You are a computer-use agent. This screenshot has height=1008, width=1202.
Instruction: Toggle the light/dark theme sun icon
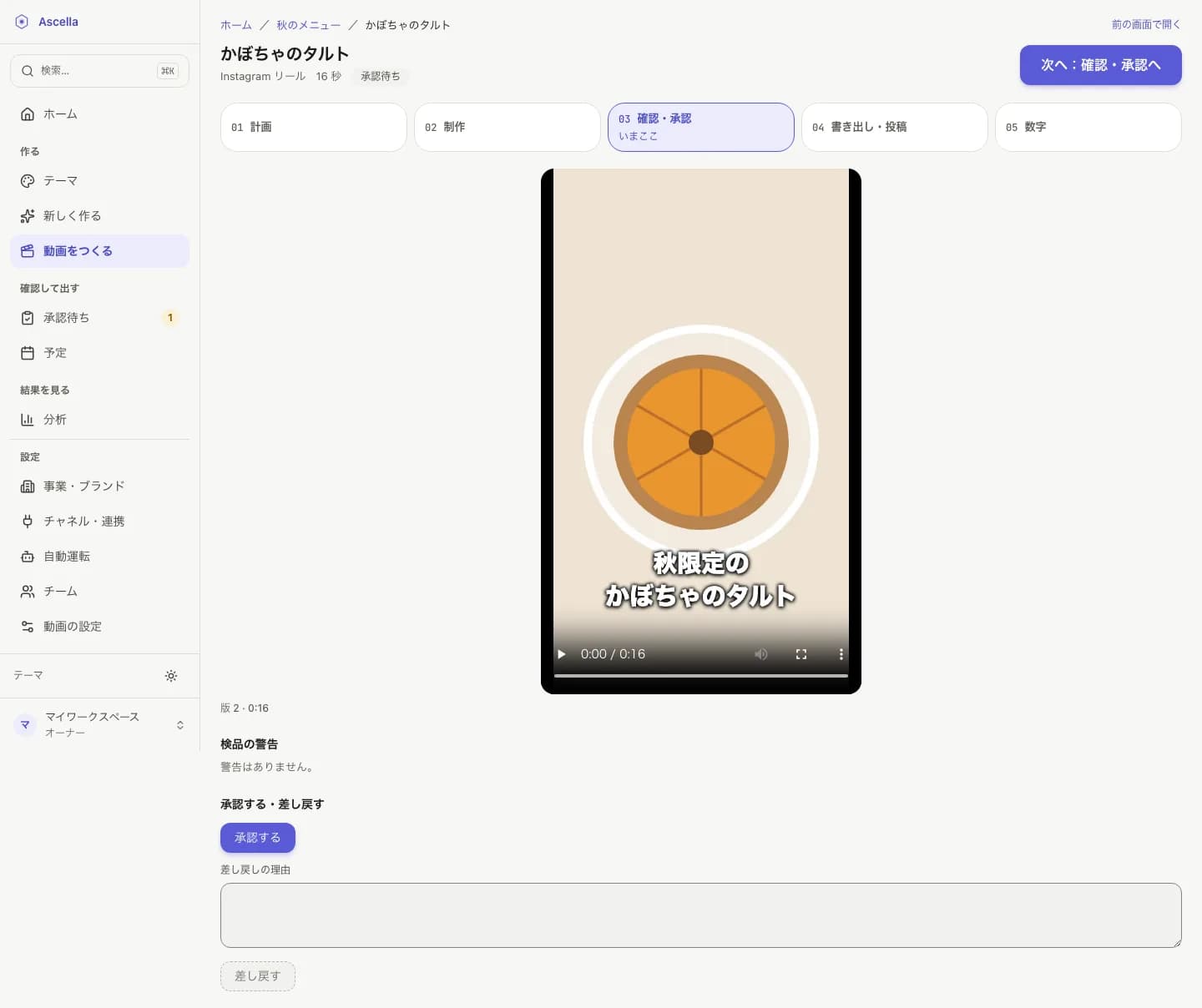171,676
